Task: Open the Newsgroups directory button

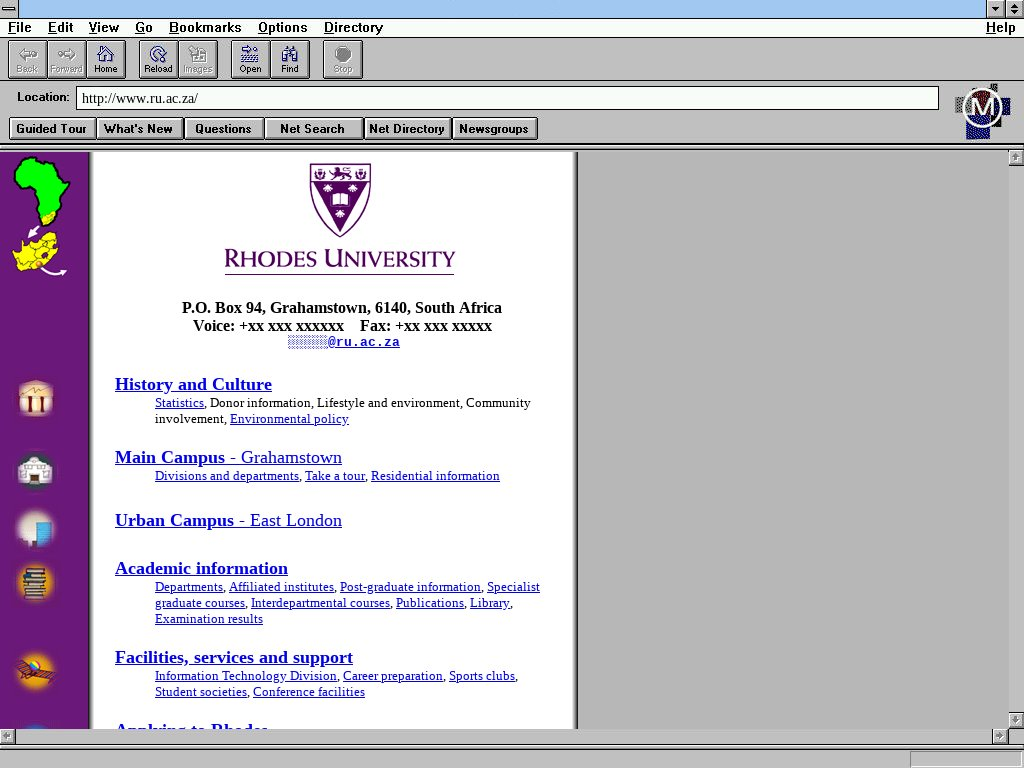Action: point(494,128)
